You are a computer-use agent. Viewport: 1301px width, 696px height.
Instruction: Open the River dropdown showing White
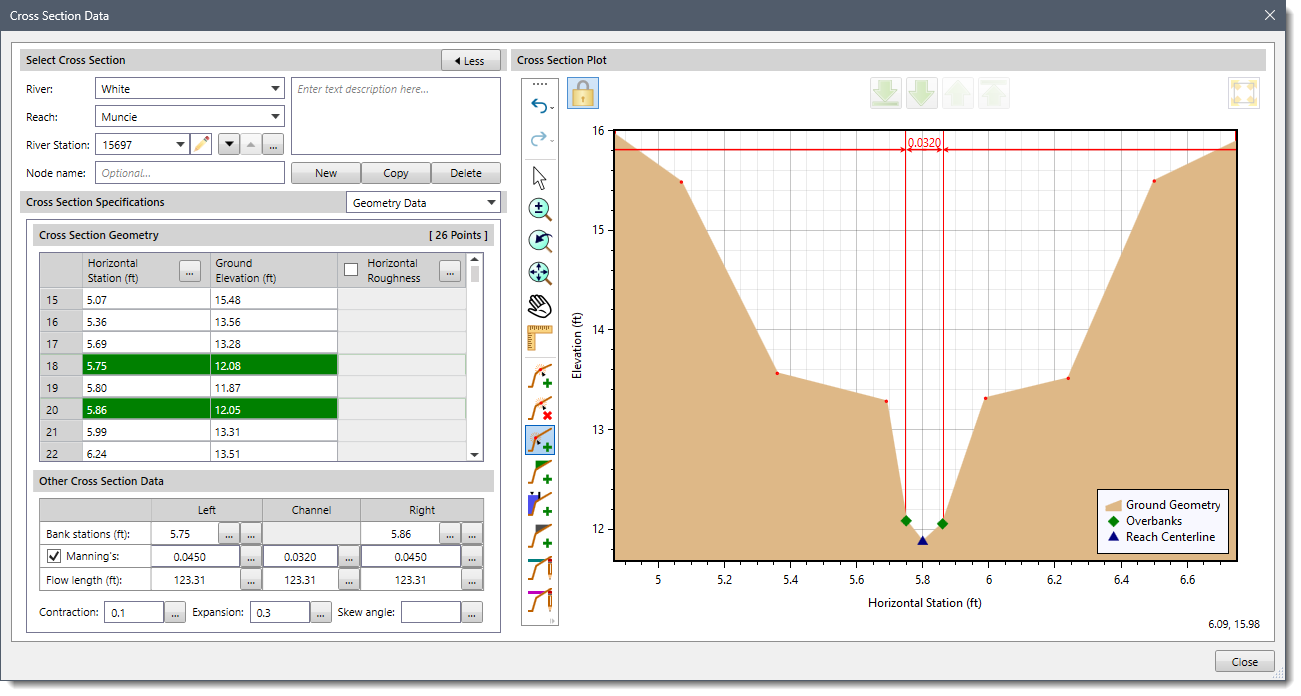pos(190,89)
